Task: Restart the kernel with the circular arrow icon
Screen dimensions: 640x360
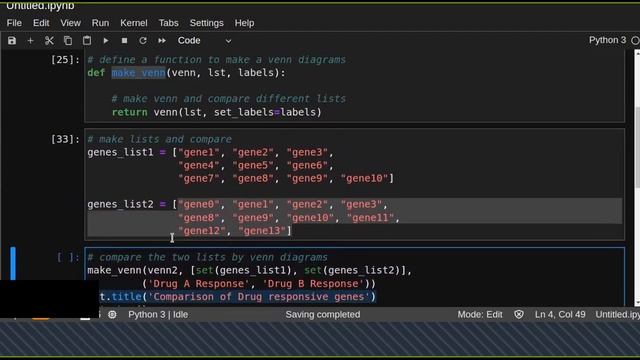Action: click(143, 40)
